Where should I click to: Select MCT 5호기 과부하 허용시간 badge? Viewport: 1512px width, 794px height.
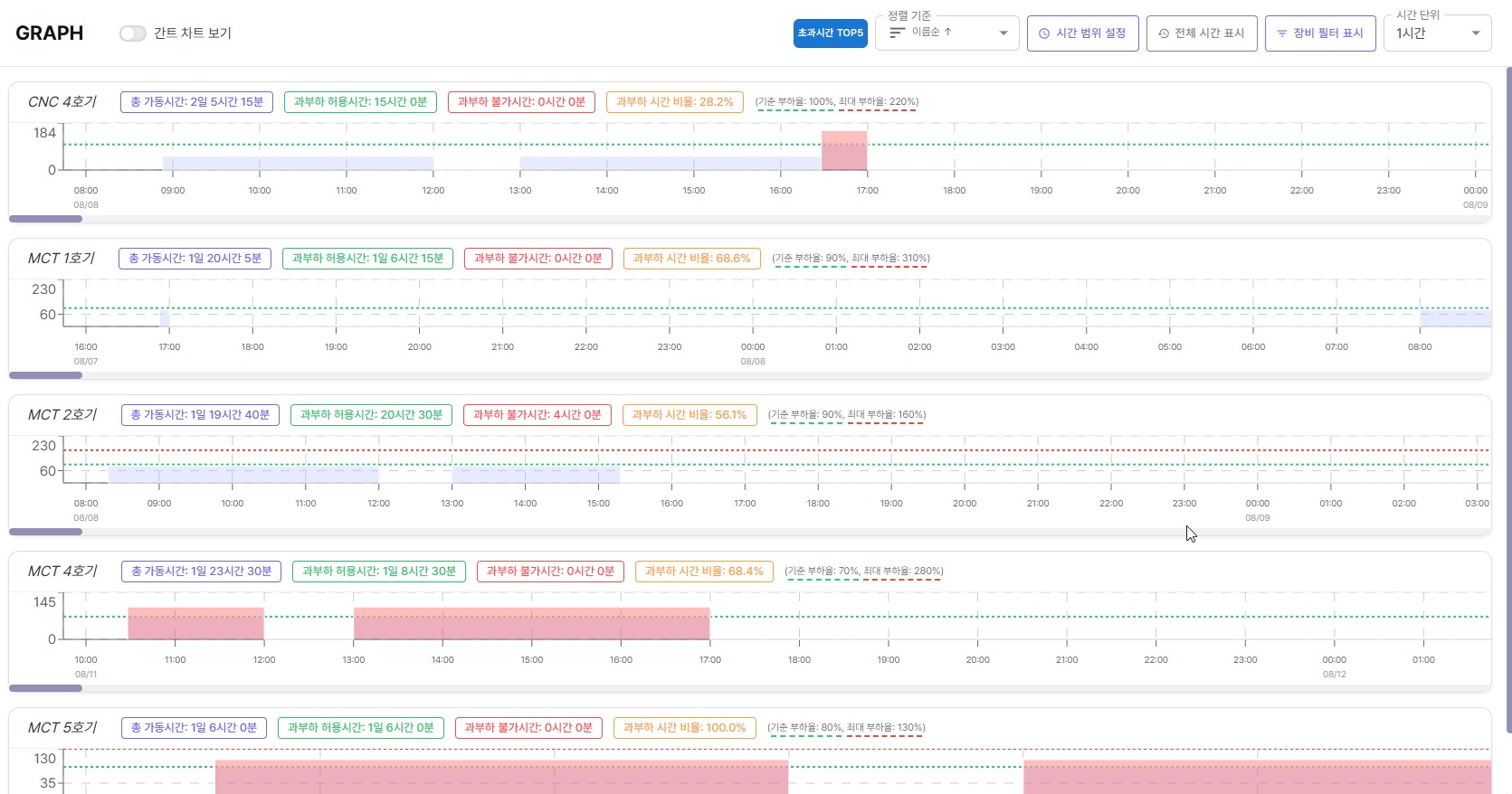click(x=360, y=728)
